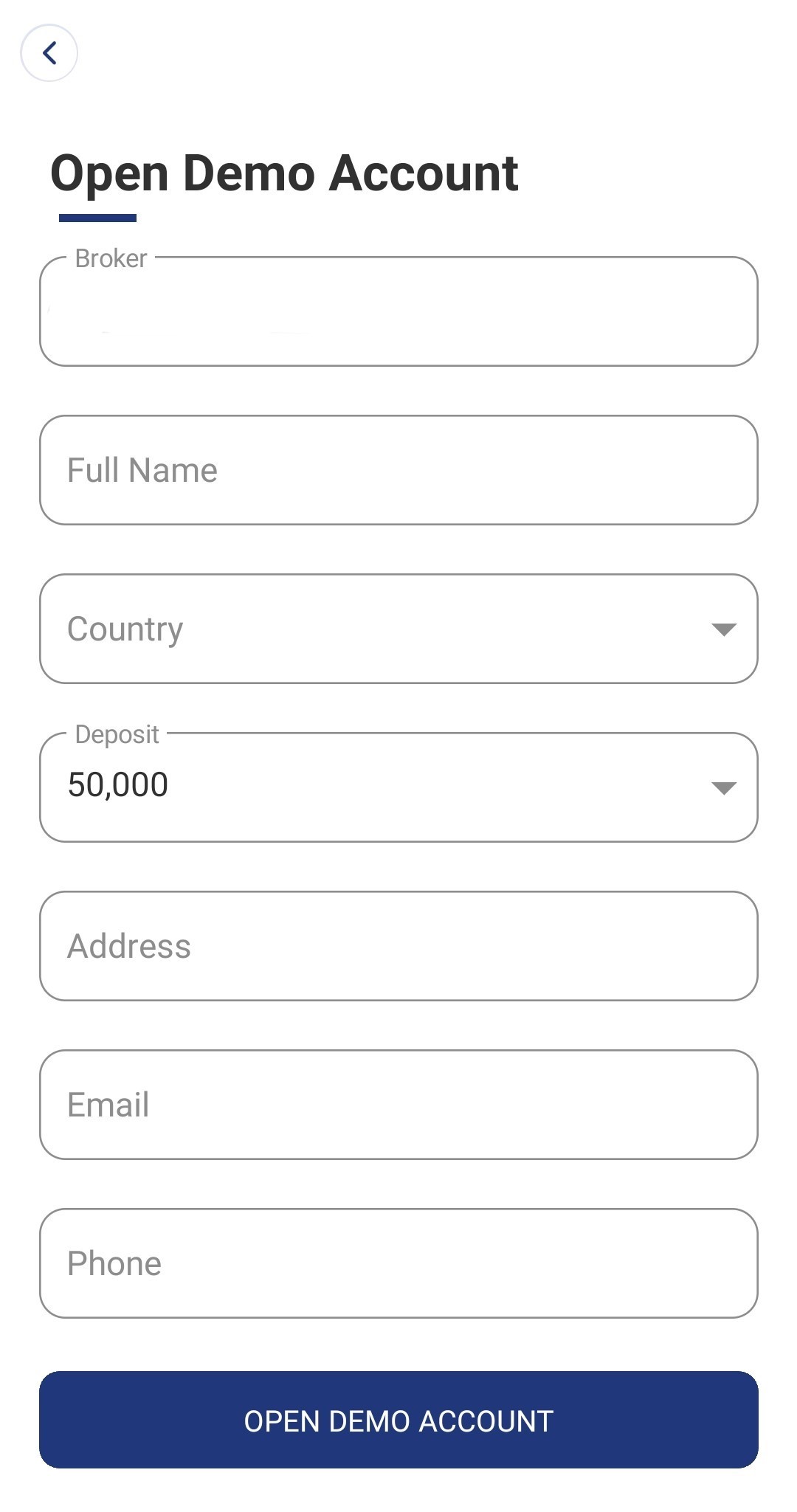797x1512 pixels.
Task: Click the Open Demo Account page heading
Action: 284,173
